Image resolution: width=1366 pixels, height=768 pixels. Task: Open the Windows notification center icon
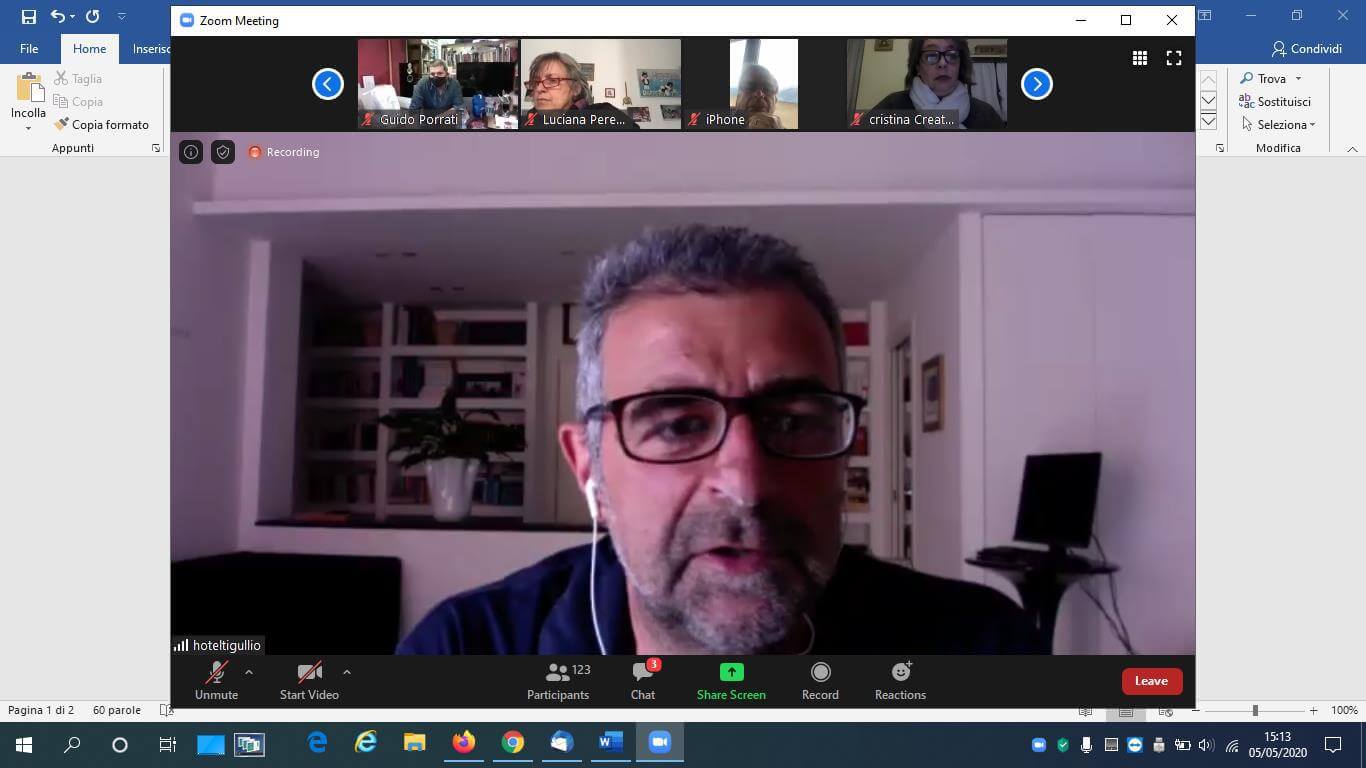point(1333,744)
